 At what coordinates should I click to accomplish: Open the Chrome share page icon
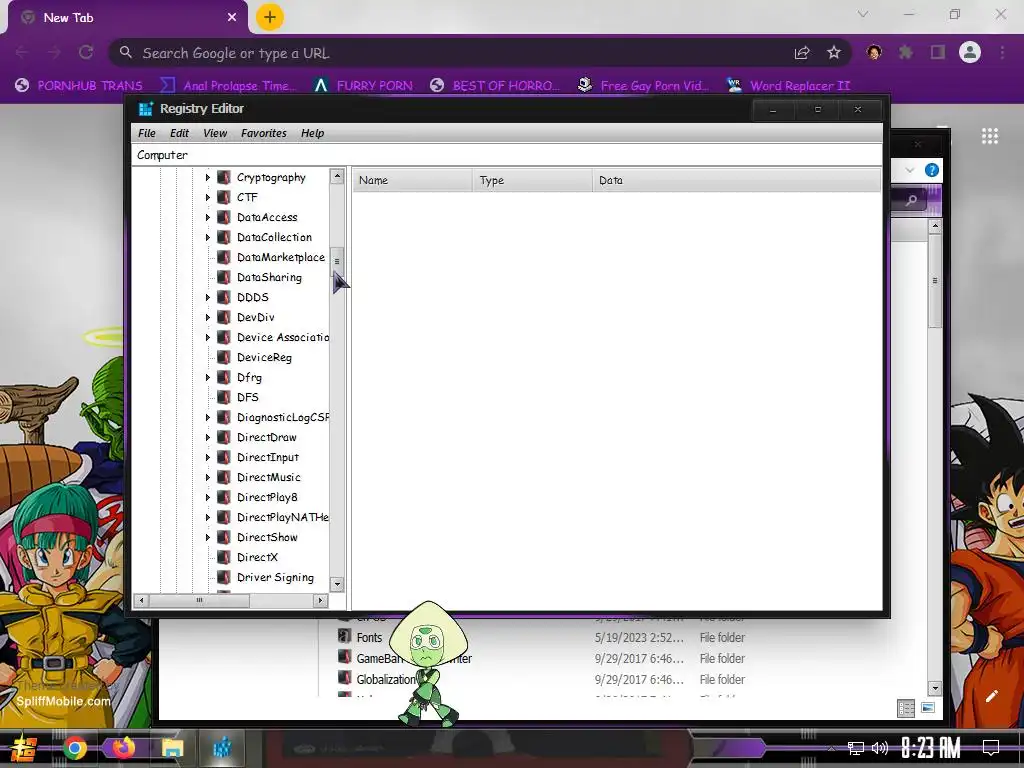[802, 53]
